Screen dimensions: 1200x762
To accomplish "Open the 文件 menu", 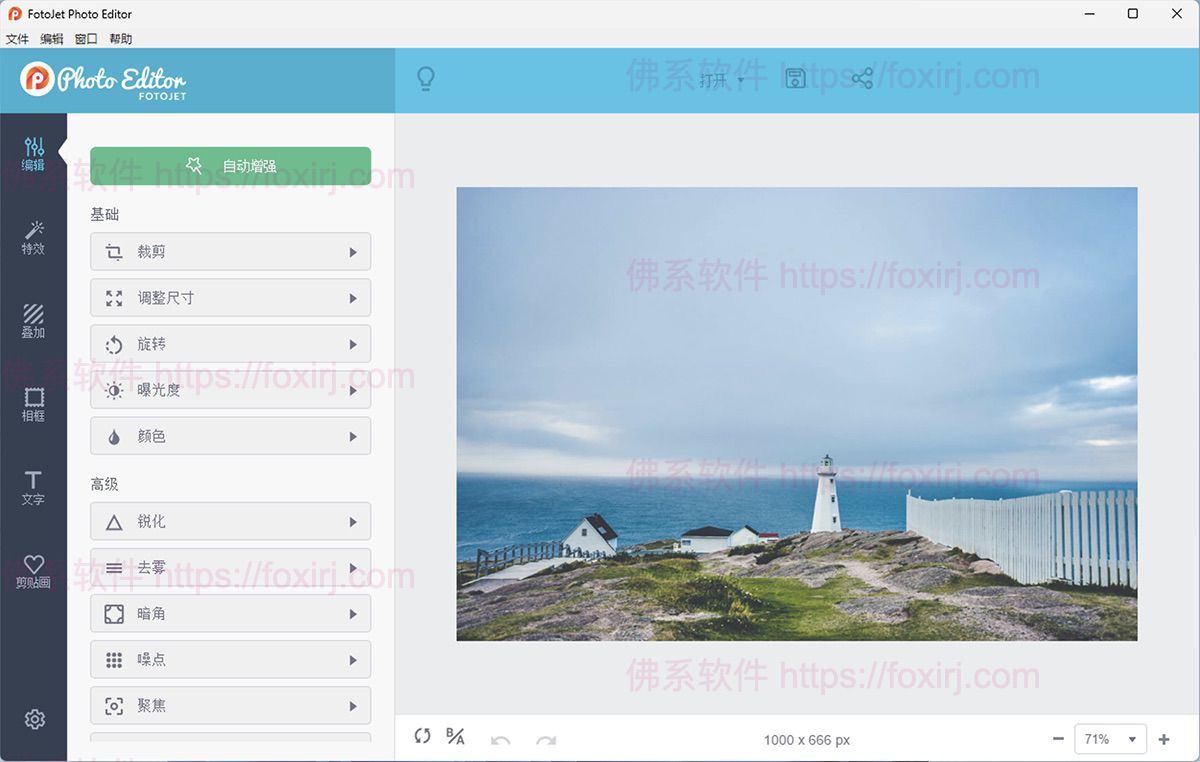I will [x=17, y=38].
